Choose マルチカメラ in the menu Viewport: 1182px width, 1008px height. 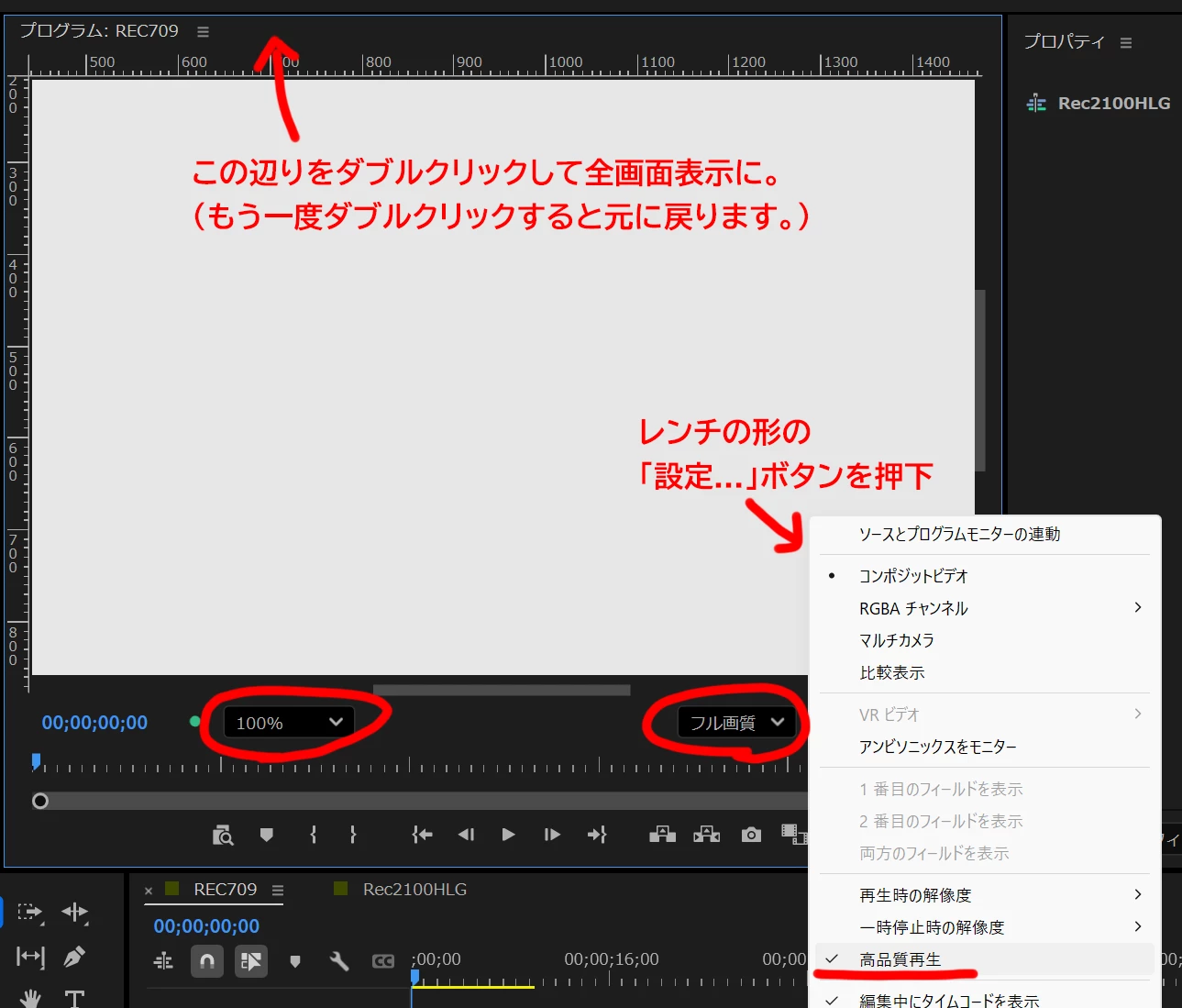pos(984,640)
